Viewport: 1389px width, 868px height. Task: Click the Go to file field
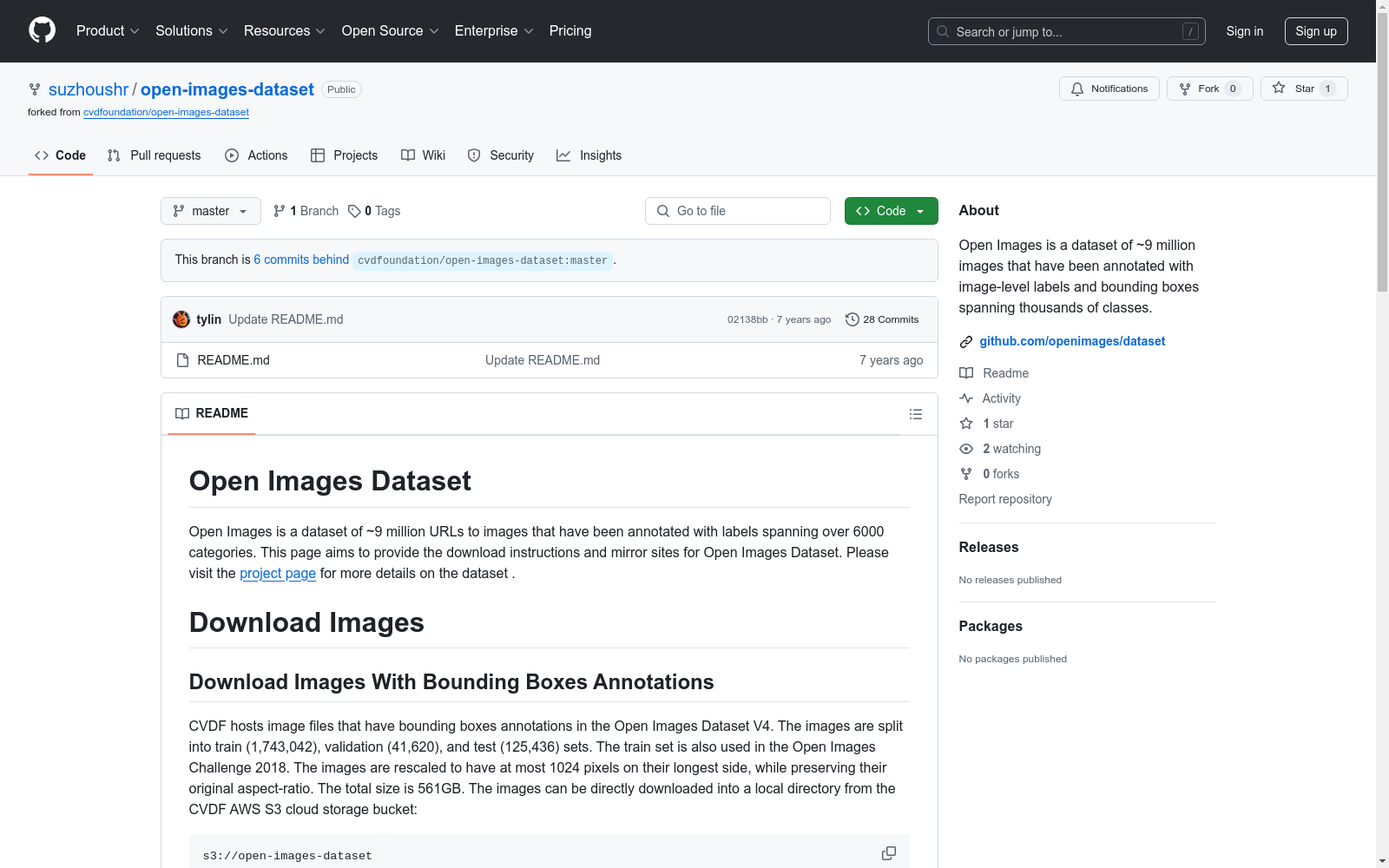click(738, 211)
